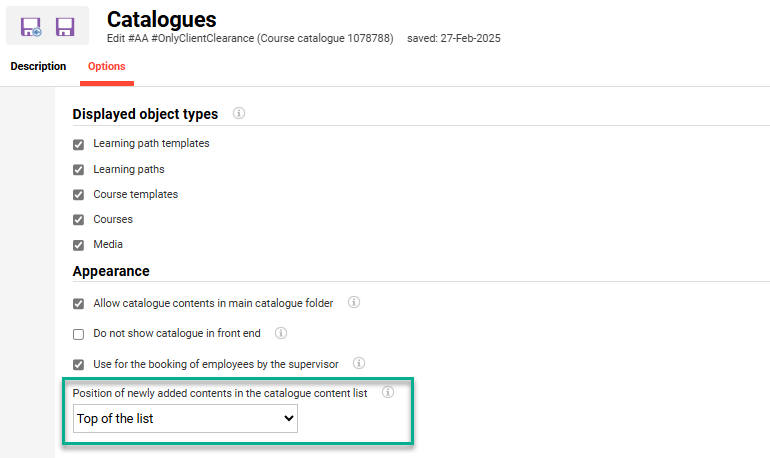Toggle the Learning paths checkbox

click(x=79, y=170)
